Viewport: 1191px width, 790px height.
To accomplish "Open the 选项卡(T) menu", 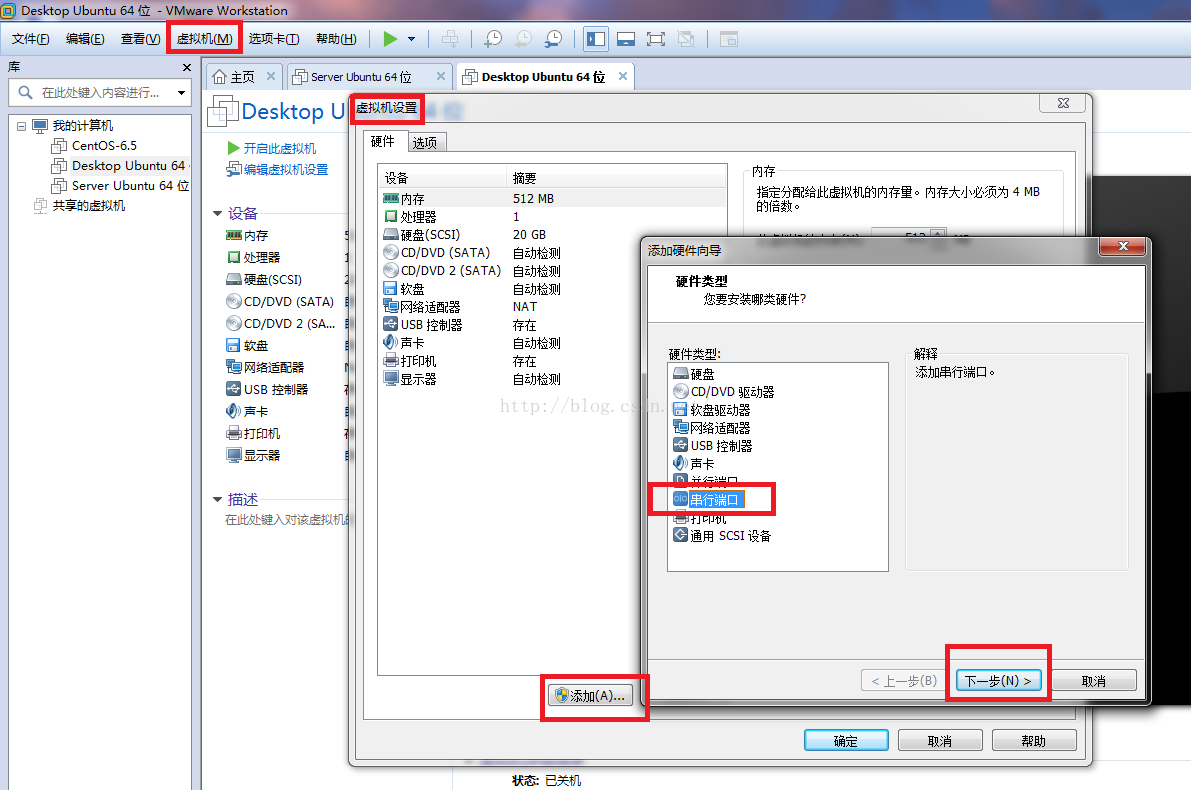I will click(273, 39).
